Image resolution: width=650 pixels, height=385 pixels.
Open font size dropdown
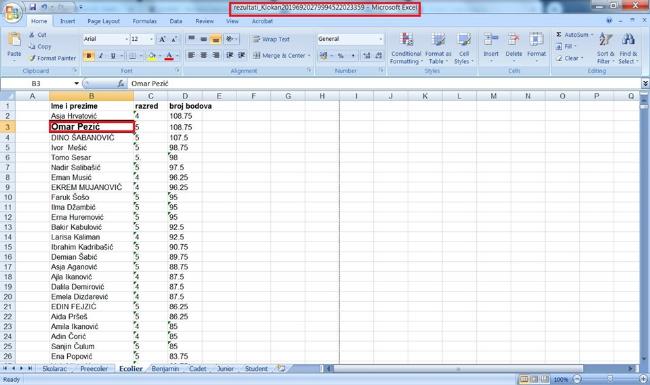(151, 39)
